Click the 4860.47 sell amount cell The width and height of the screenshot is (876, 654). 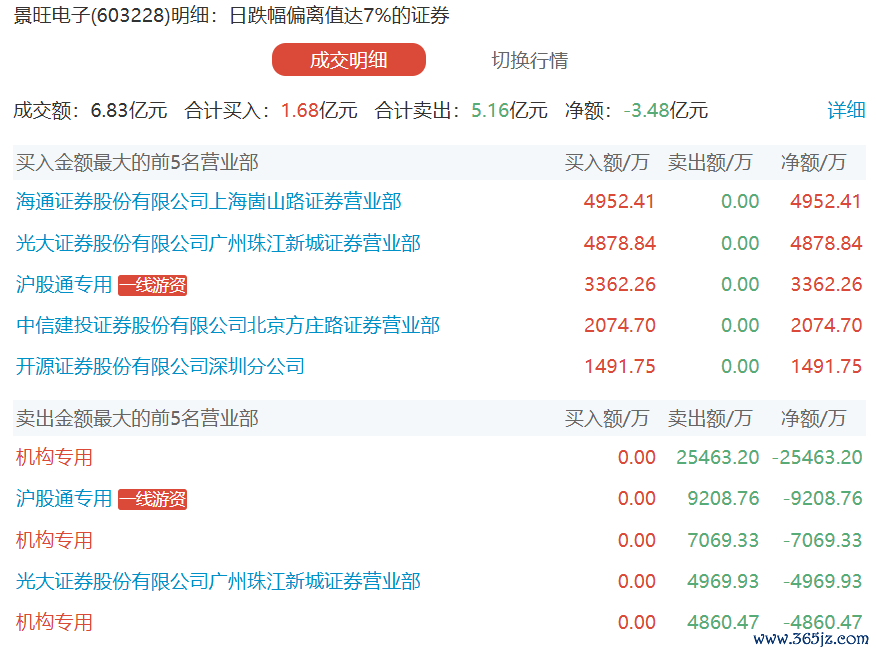point(723,622)
